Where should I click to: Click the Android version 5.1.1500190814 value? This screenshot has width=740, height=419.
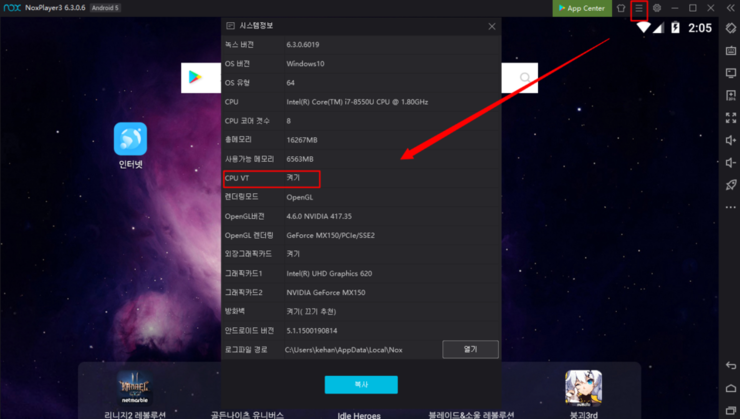pyautogui.click(x=311, y=331)
